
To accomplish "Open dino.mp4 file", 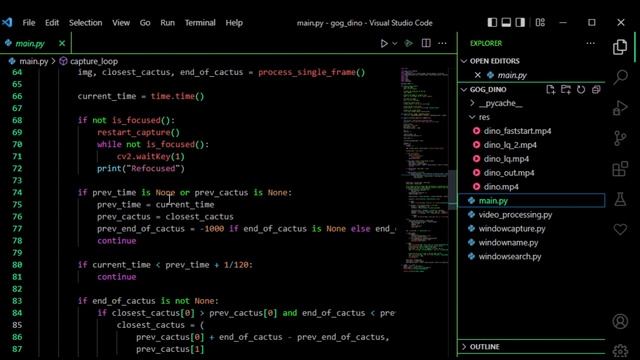I will point(501,187).
